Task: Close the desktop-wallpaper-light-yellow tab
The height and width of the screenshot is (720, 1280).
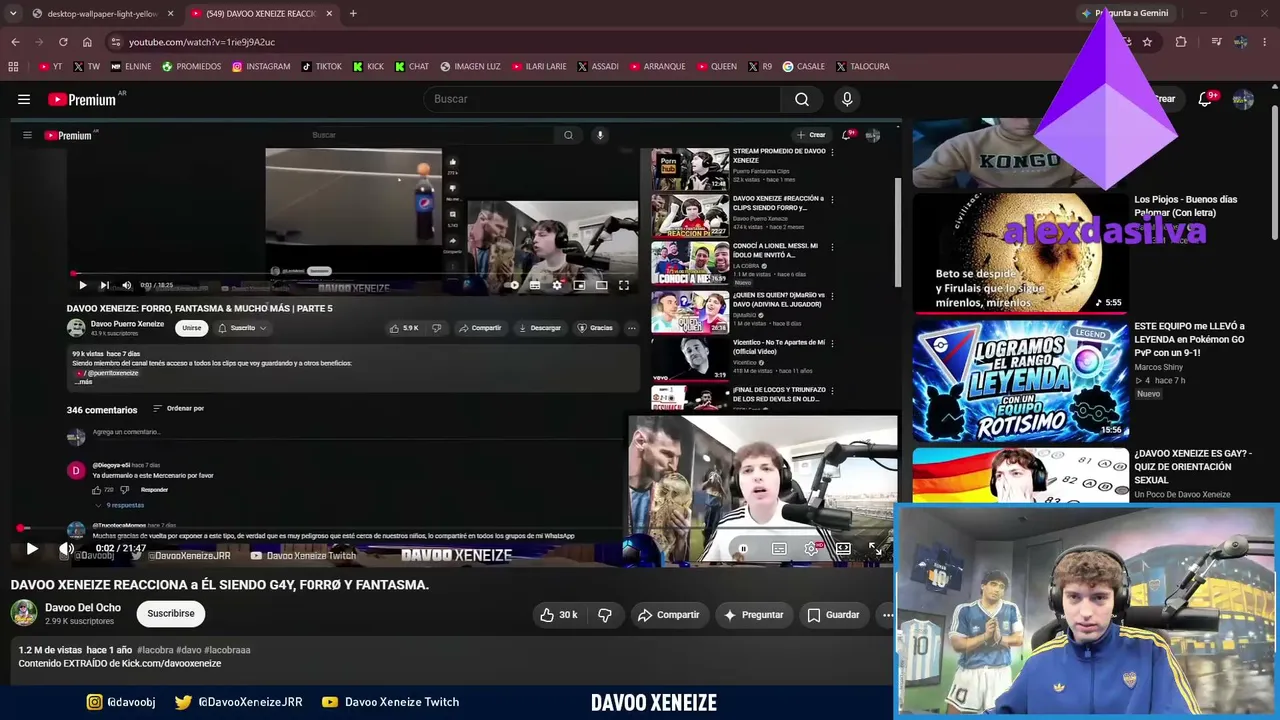Action: click(x=170, y=13)
